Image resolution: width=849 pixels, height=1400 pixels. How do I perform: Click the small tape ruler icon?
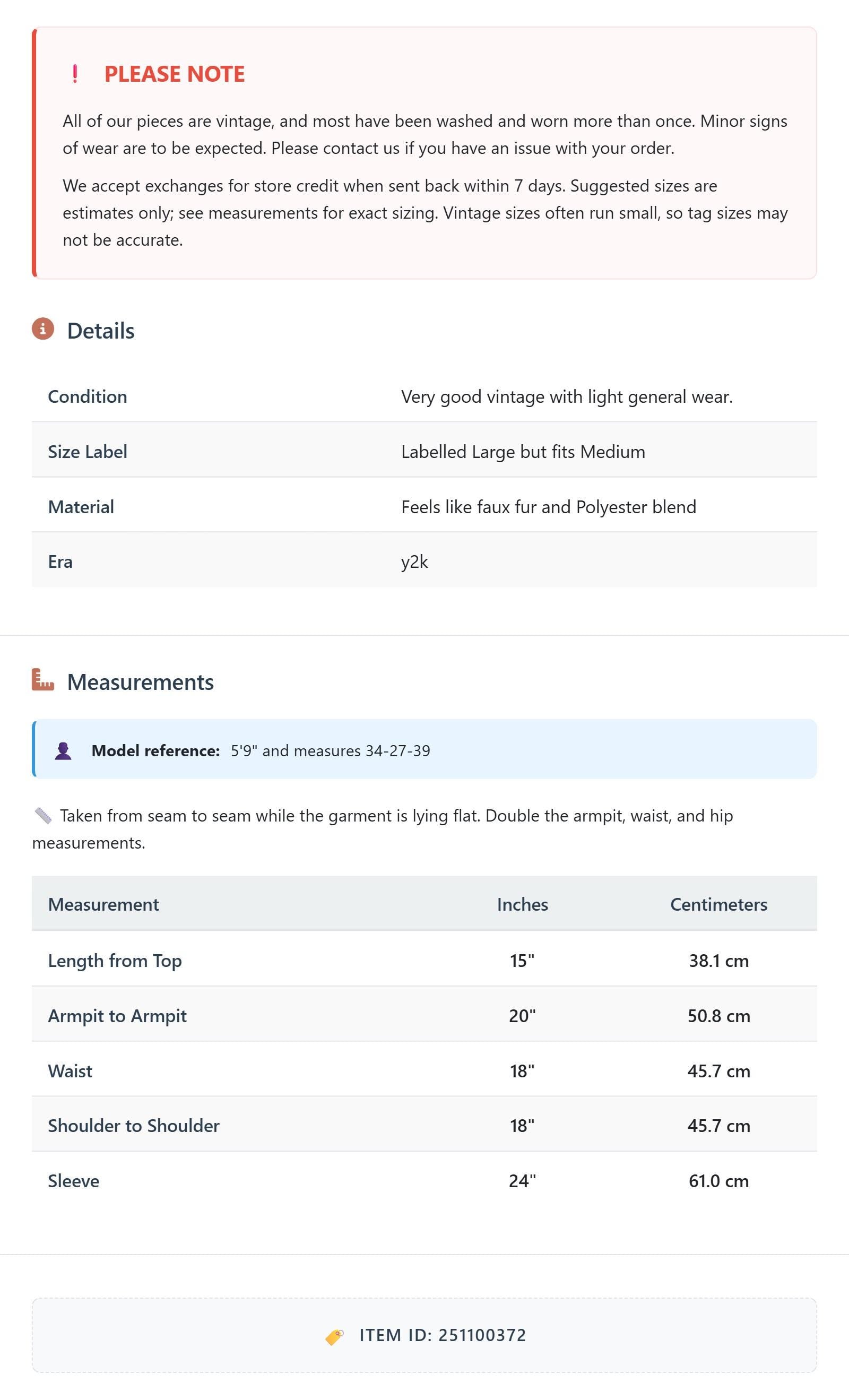coord(43,815)
